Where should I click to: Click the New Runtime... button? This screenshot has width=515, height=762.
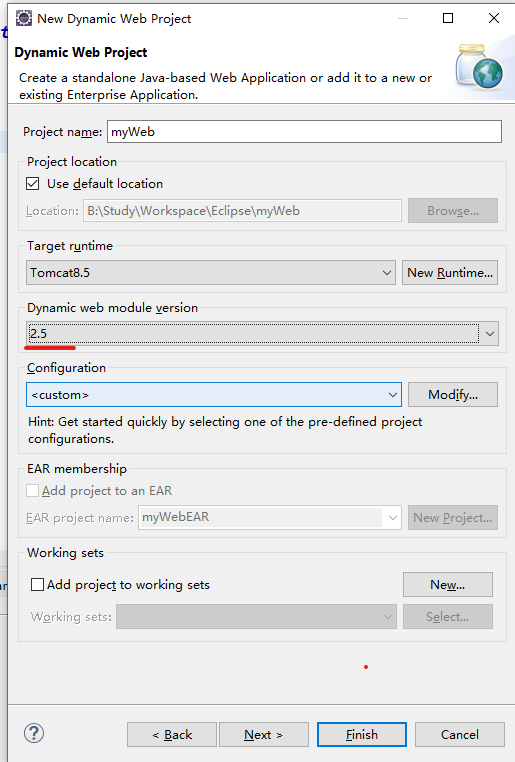tap(450, 273)
